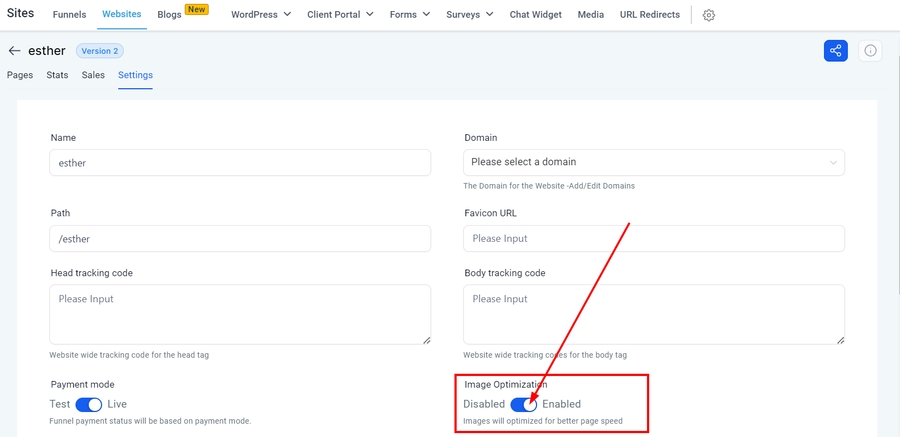Expand the Surveys dropdown menu
900x437 pixels.
tap(469, 15)
